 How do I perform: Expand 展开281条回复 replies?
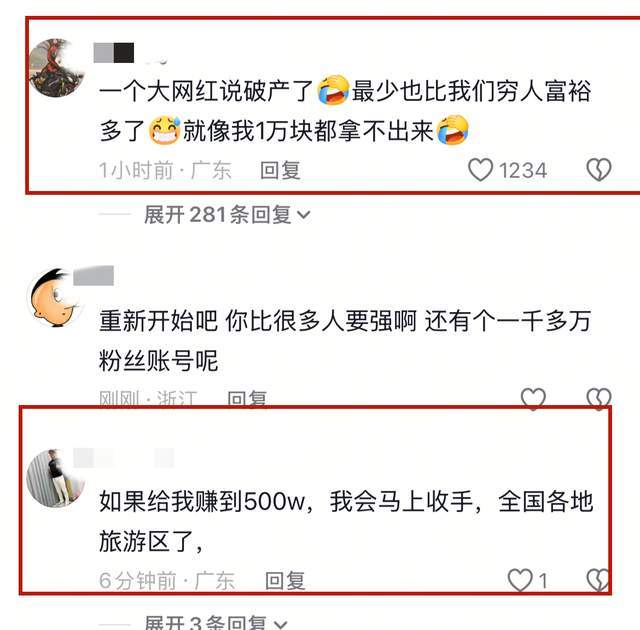point(227,215)
